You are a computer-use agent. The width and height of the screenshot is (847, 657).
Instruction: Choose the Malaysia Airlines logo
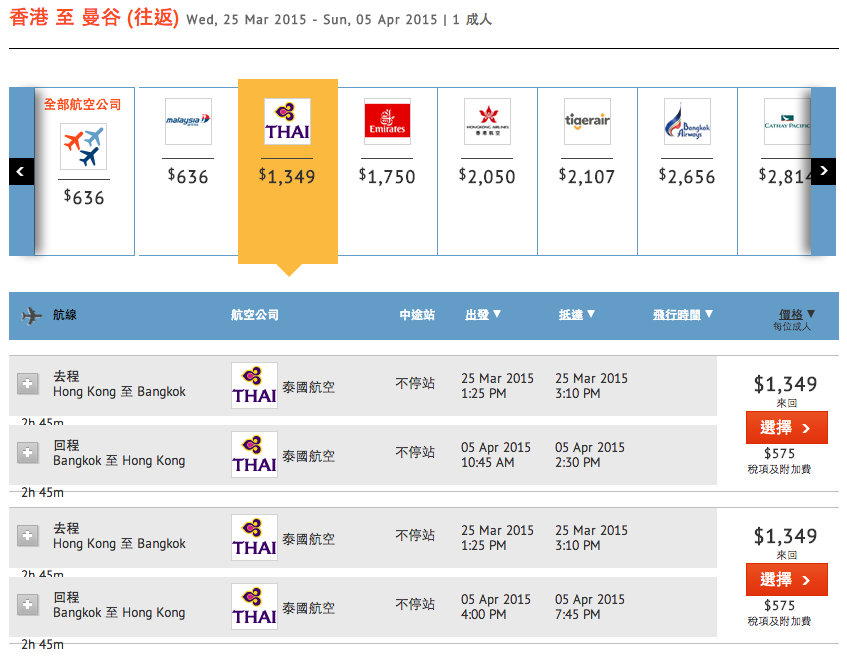[188, 121]
